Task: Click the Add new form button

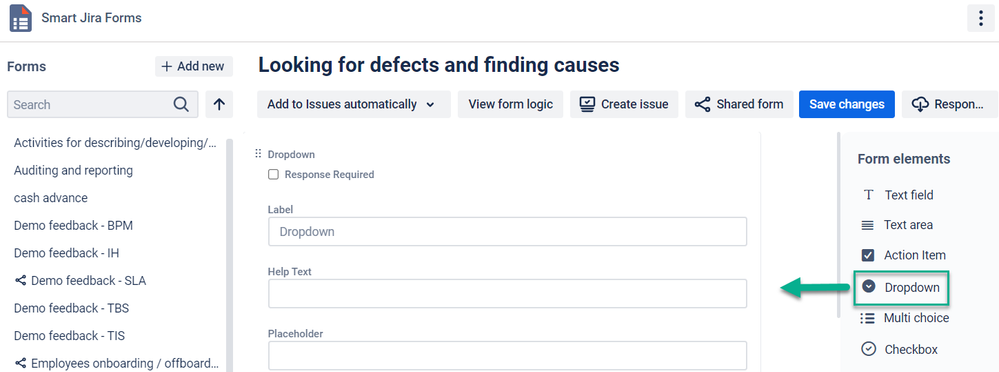Action: 194,66
